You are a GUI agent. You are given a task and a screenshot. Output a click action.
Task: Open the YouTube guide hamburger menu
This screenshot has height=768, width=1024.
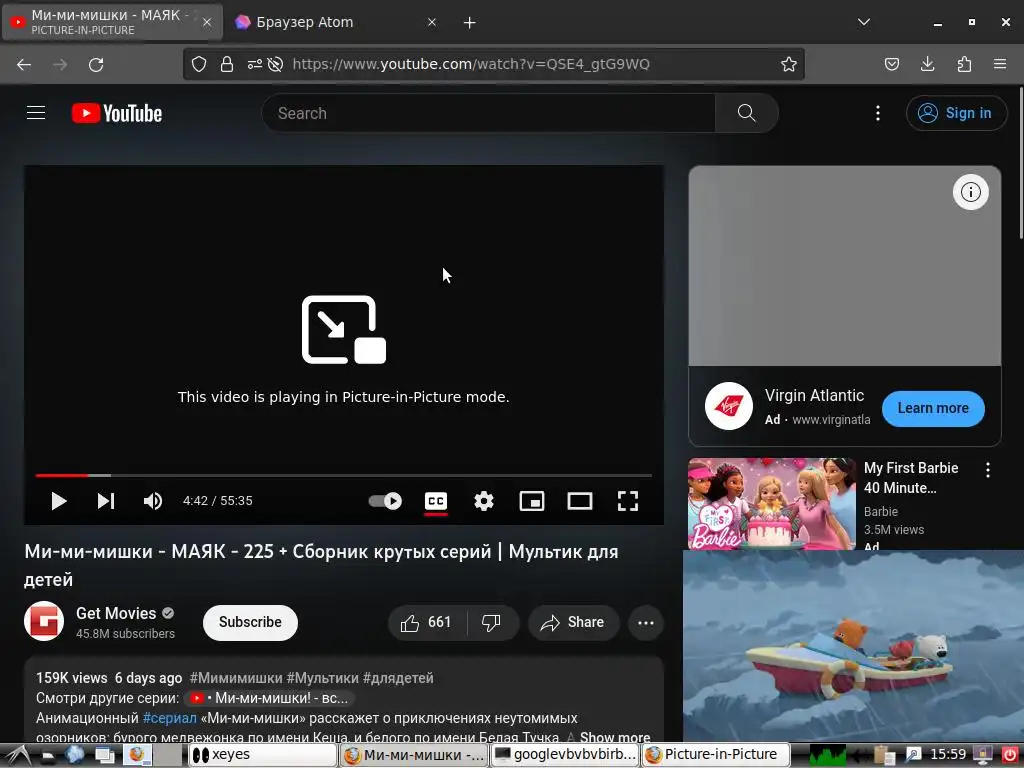coord(36,113)
